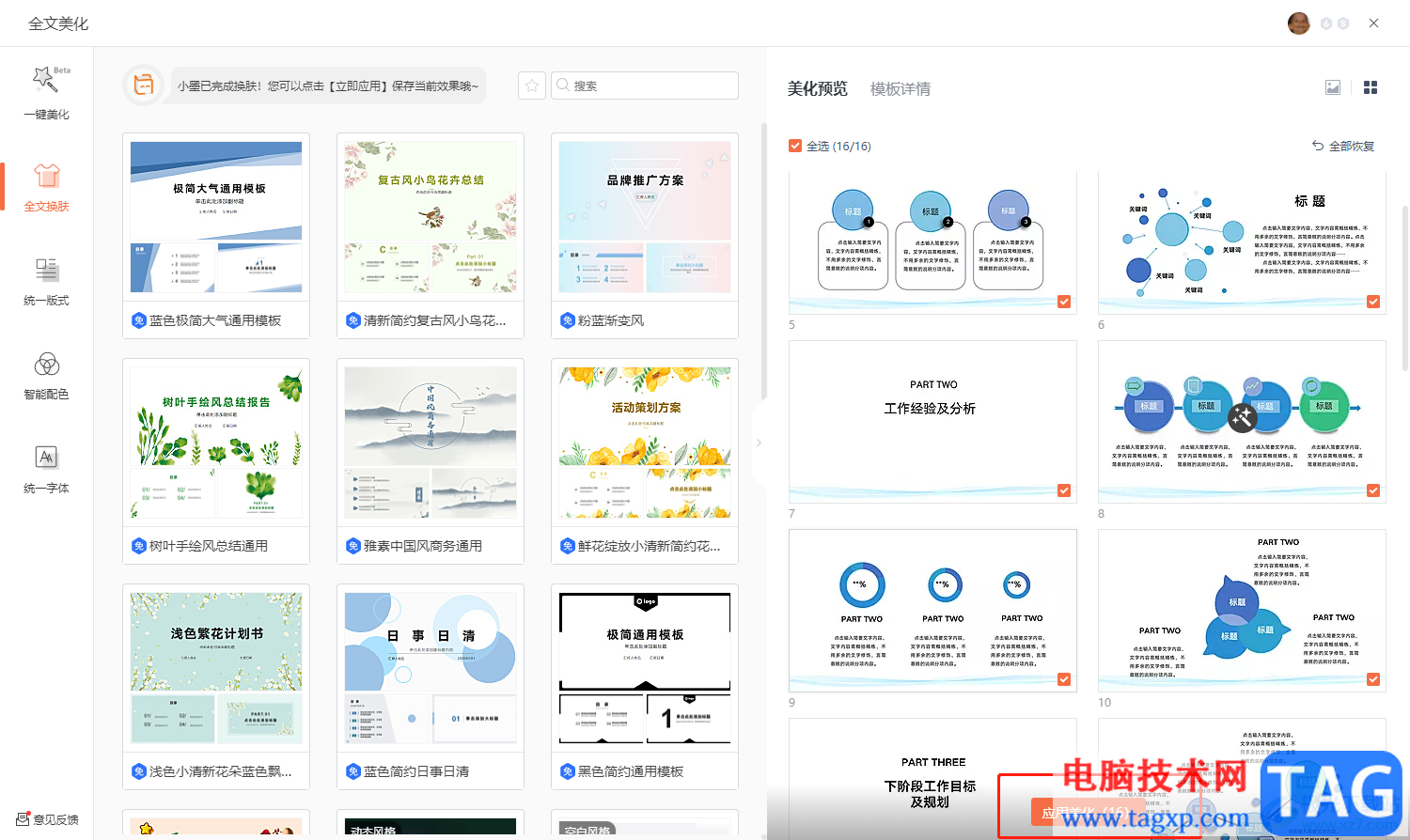Open 意见反馈 feedback
This screenshot has width=1410, height=840.
(x=47, y=819)
